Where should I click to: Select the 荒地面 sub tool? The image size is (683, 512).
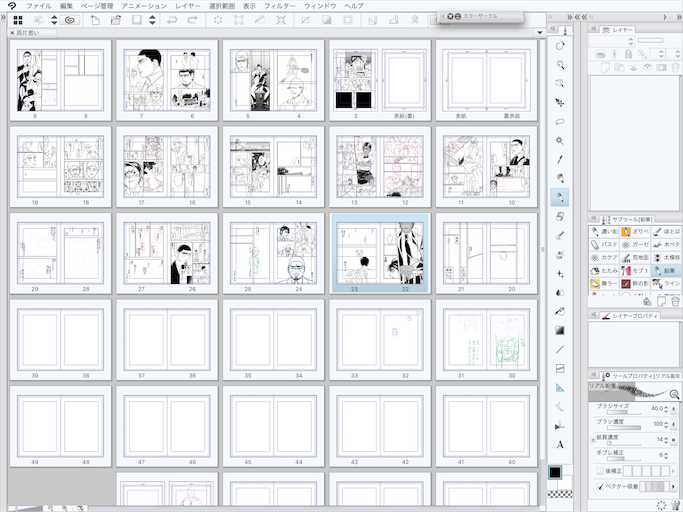[635, 258]
